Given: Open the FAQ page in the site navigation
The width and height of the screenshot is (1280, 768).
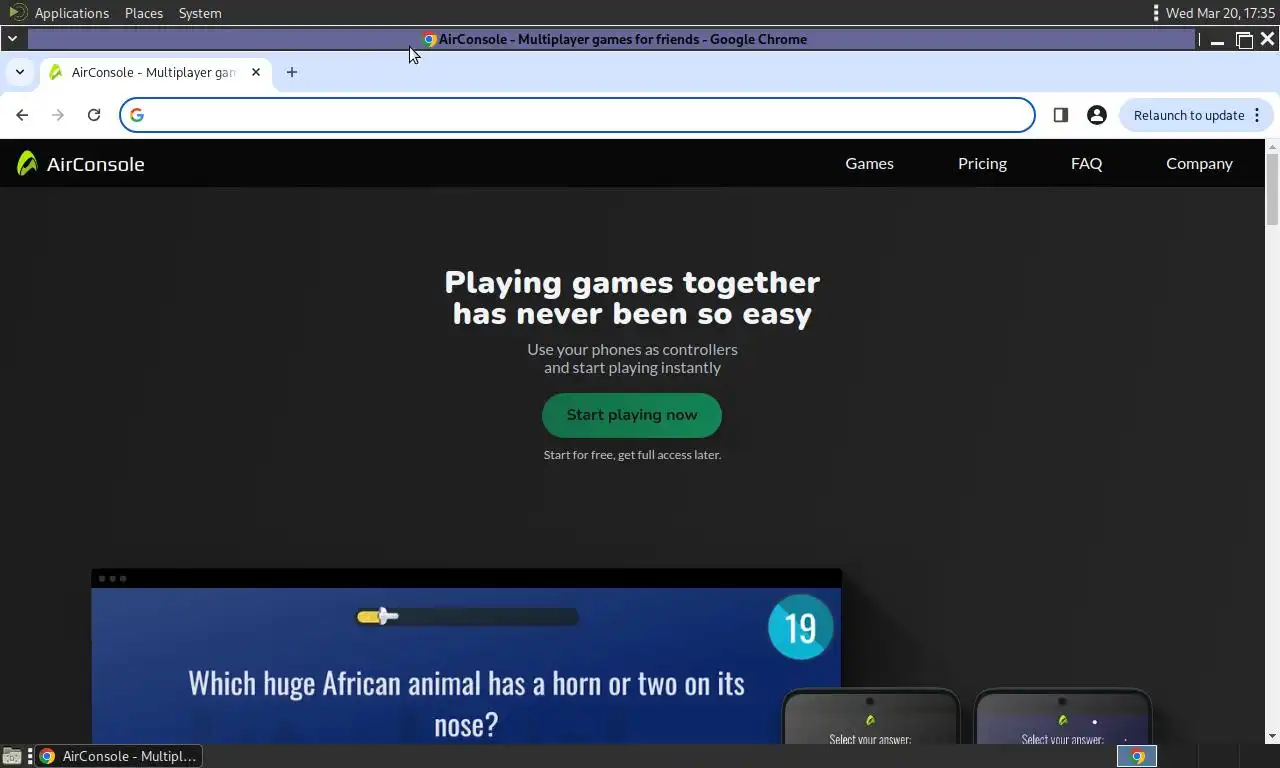Looking at the screenshot, I should coord(1086,164).
